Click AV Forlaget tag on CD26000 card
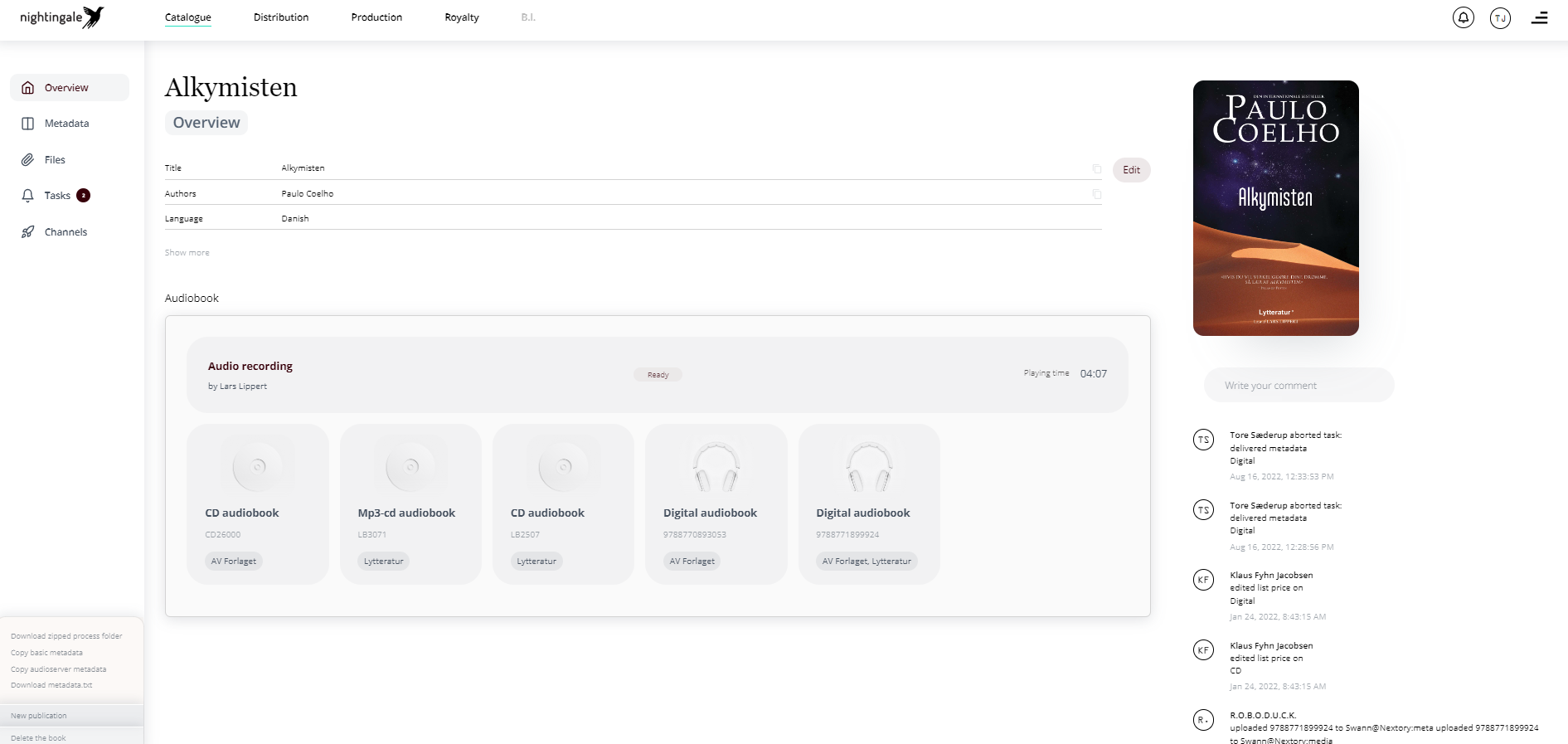Image resolution: width=1568 pixels, height=744 pixels. (x=234, y=562)
